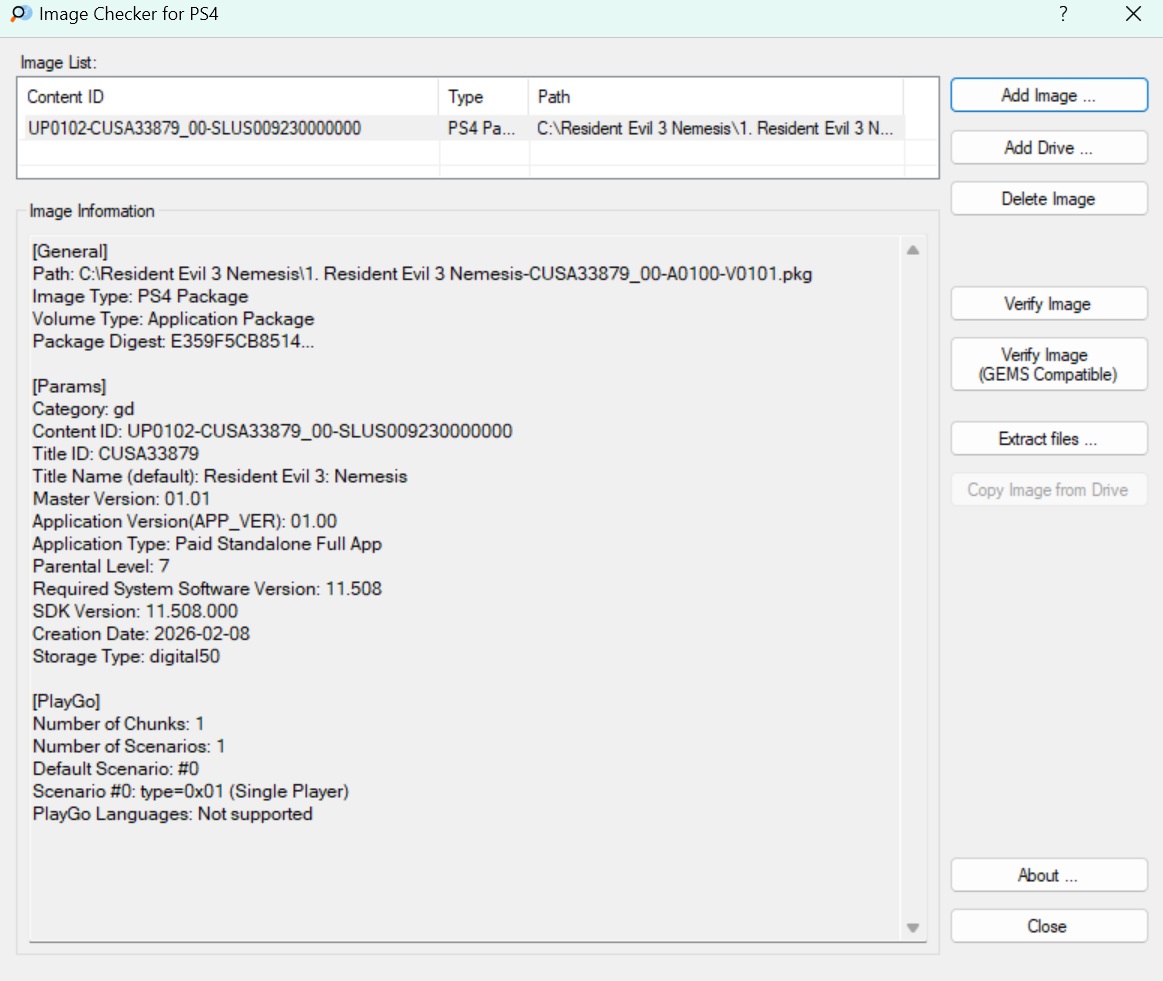Click the Add Image button
This screenshot has width=1163, height=981.
pyautogui.click(x=1049, y=96)
